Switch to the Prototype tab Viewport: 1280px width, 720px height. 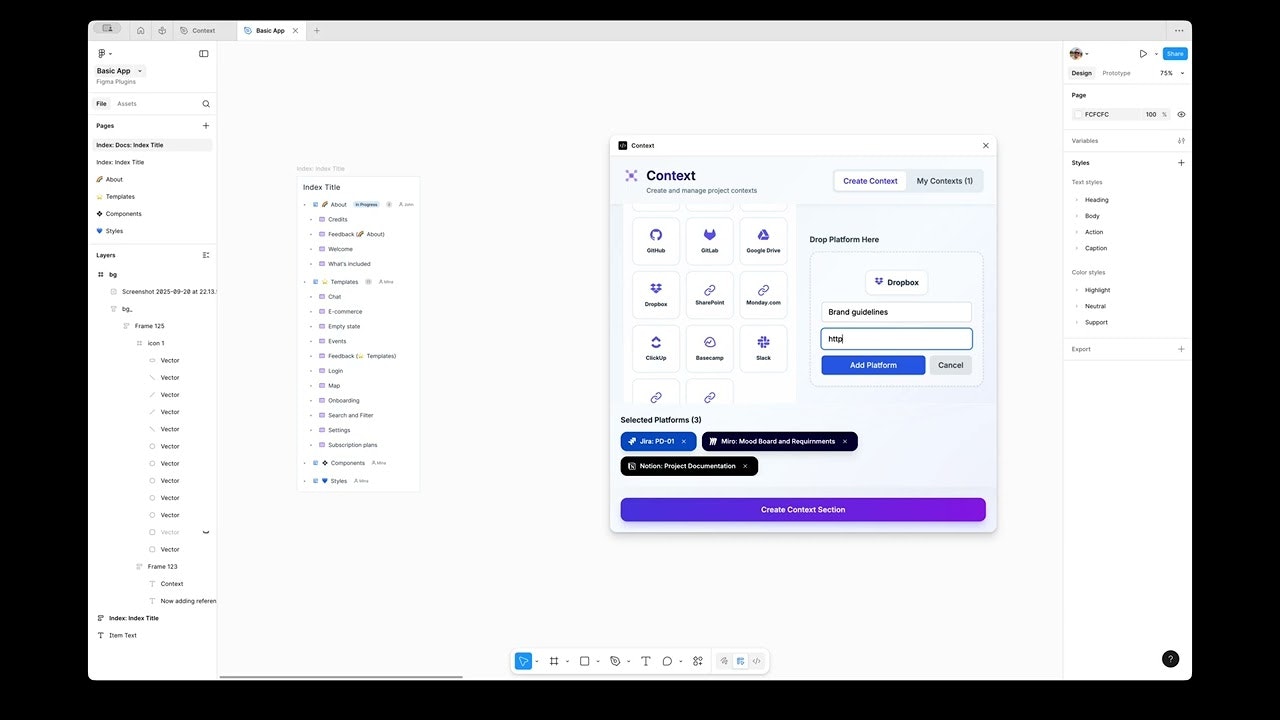point(1116,72)
